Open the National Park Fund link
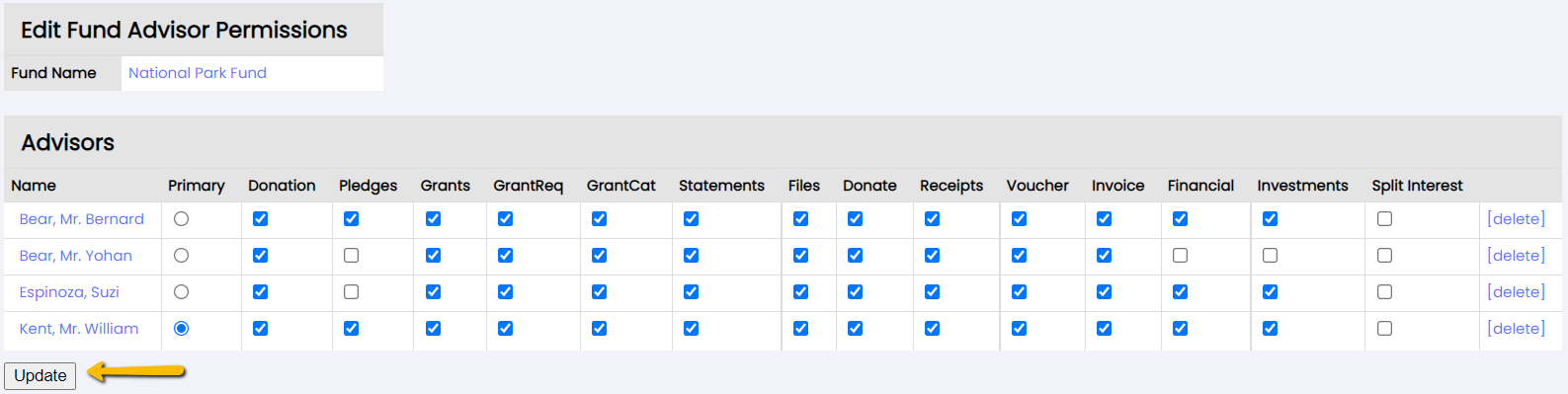The width and height of the screenshot is (1568, 394). tap(198, 73)
